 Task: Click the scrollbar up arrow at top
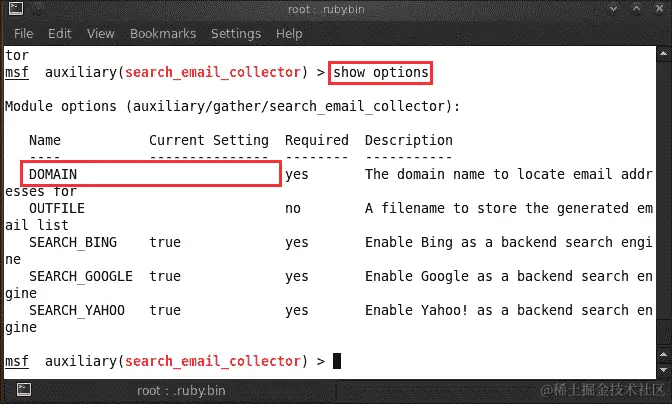coord(663,54)
